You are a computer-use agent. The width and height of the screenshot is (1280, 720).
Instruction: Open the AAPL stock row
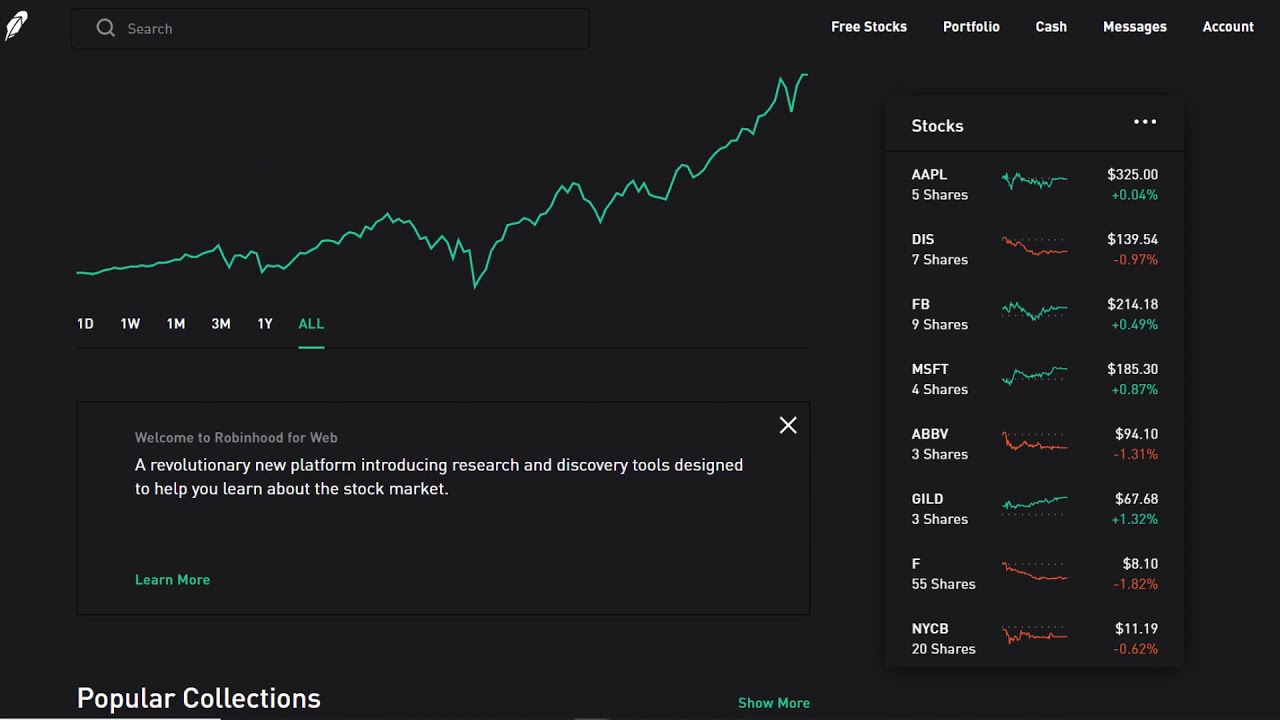click(x=1035, y=184)
